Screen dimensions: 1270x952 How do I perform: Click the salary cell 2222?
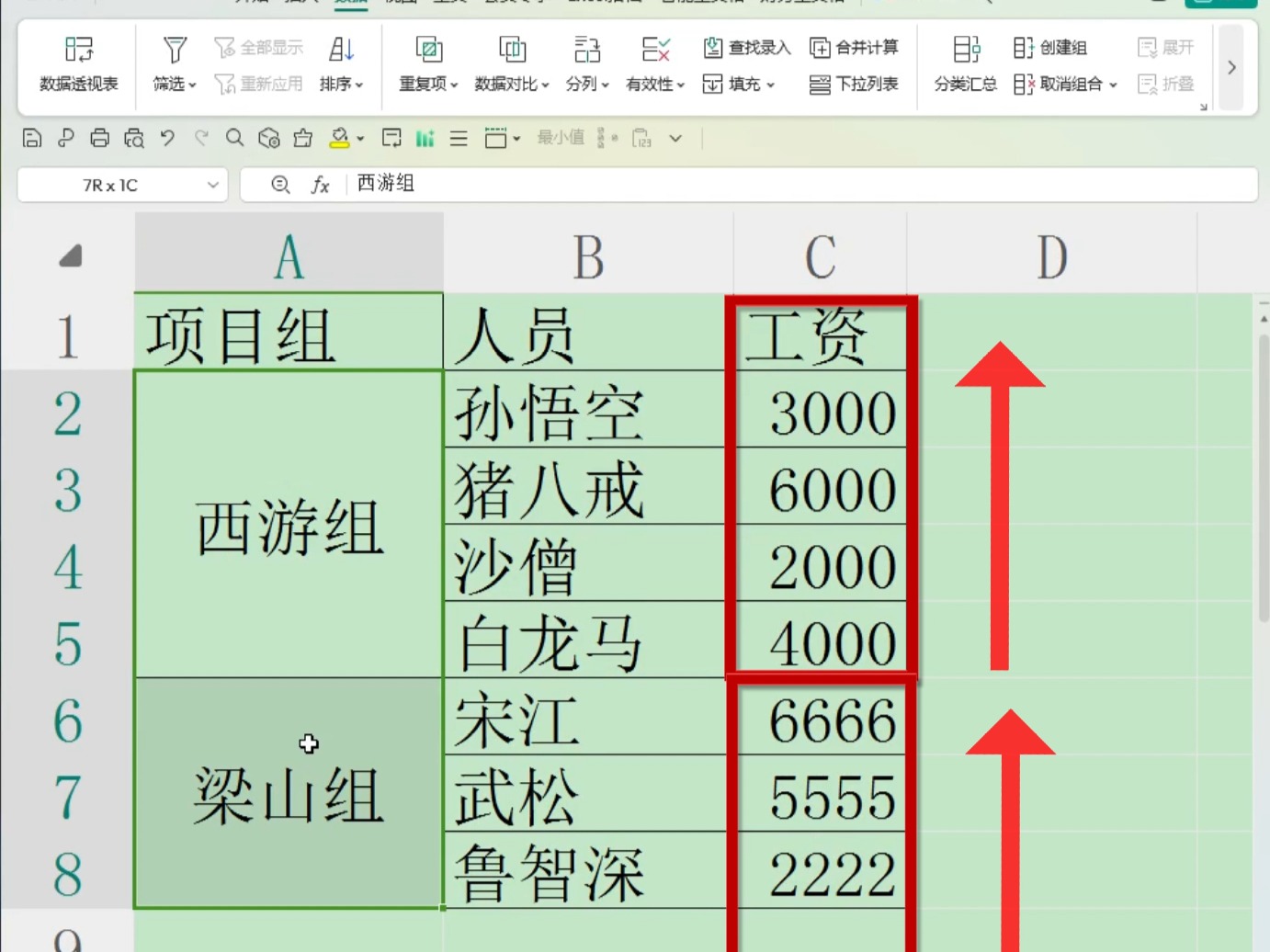[820, 871]
